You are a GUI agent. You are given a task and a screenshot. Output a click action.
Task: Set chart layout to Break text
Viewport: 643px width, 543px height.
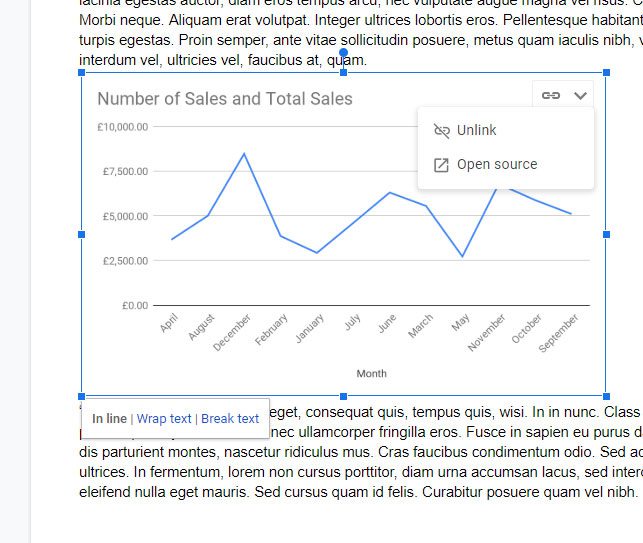click(230, 419)
